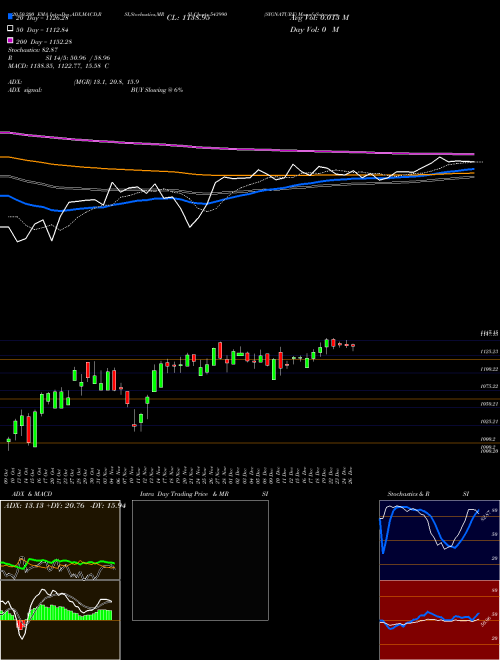Select the "20 Day - 1126.28" label
The height and width of the screenshot is (660, 500).
tap(42, 18)
